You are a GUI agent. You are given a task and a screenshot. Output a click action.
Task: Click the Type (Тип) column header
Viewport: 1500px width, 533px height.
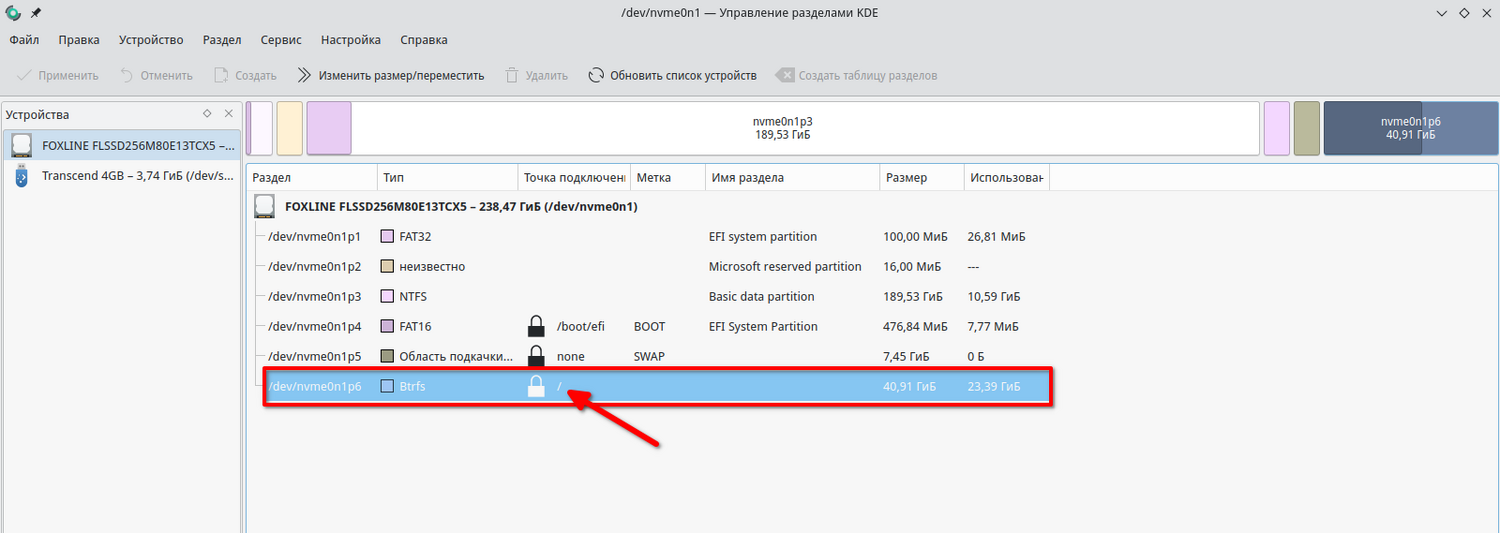393,178
